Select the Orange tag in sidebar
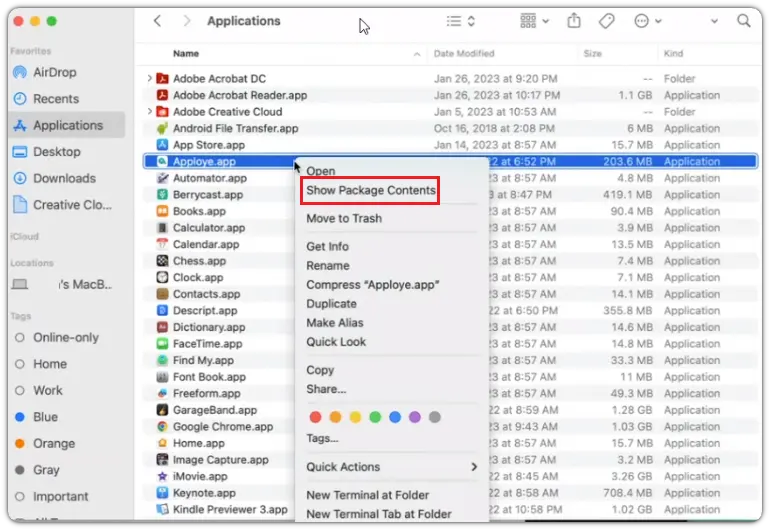 coord(53,443)
